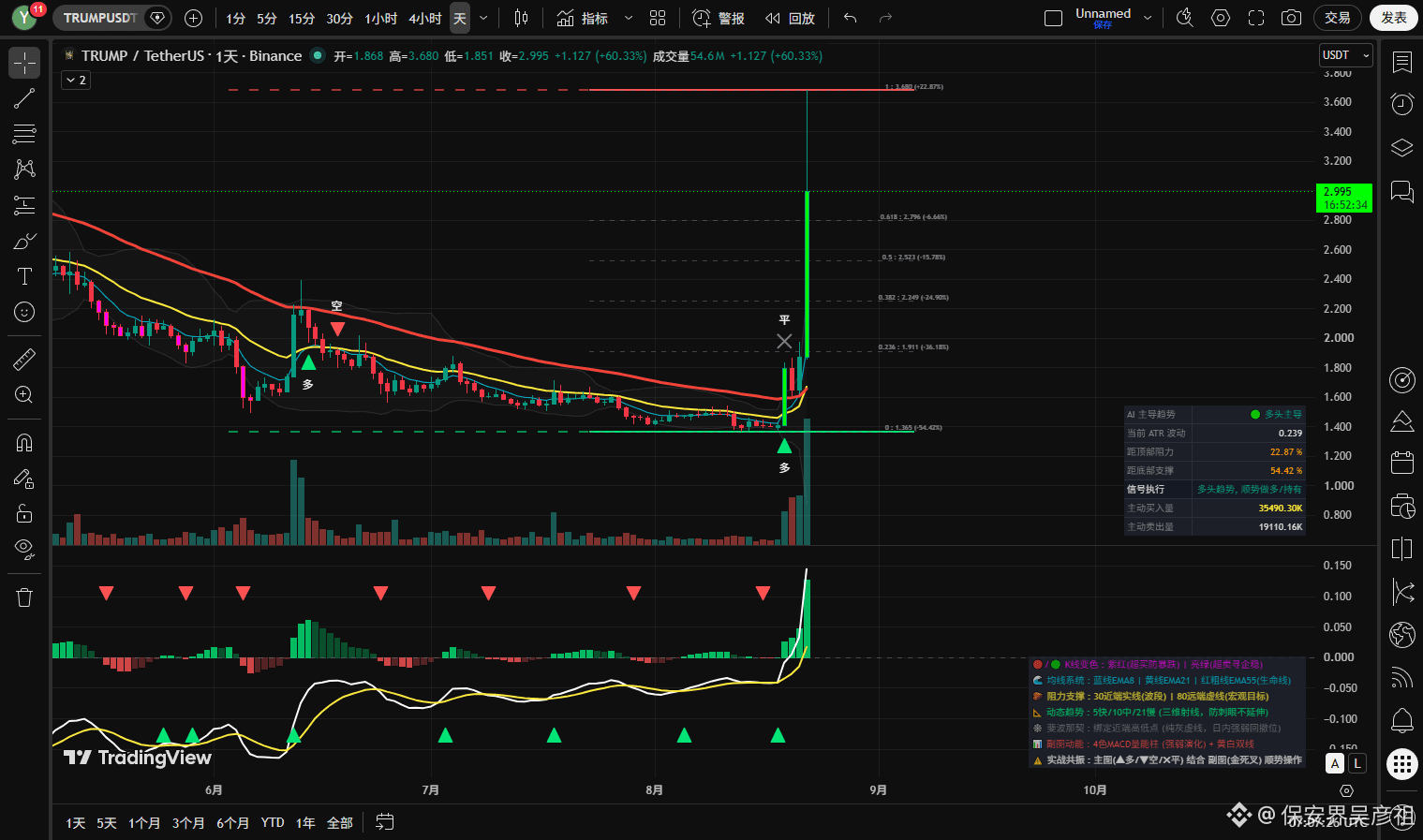This screenshot has width=1423, height=840.
Task: Activate the zoom-in tool
Action: click(24, 395)
